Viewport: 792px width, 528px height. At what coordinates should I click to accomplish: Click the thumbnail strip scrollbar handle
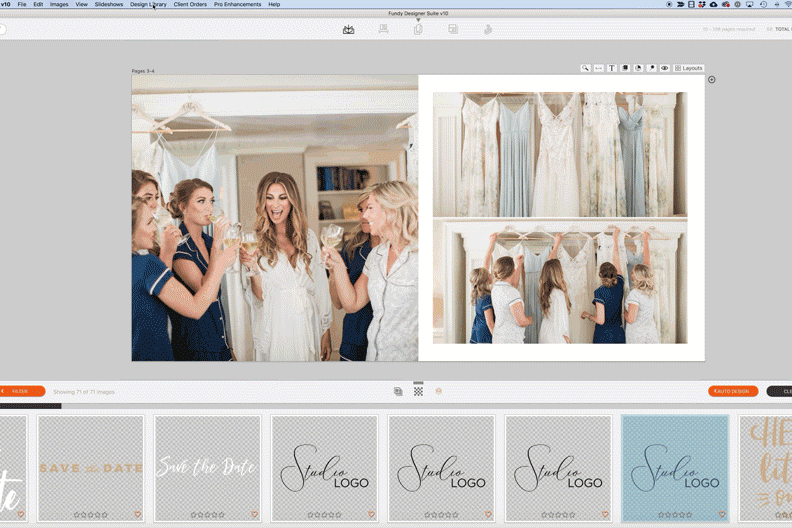coord(30,406)
